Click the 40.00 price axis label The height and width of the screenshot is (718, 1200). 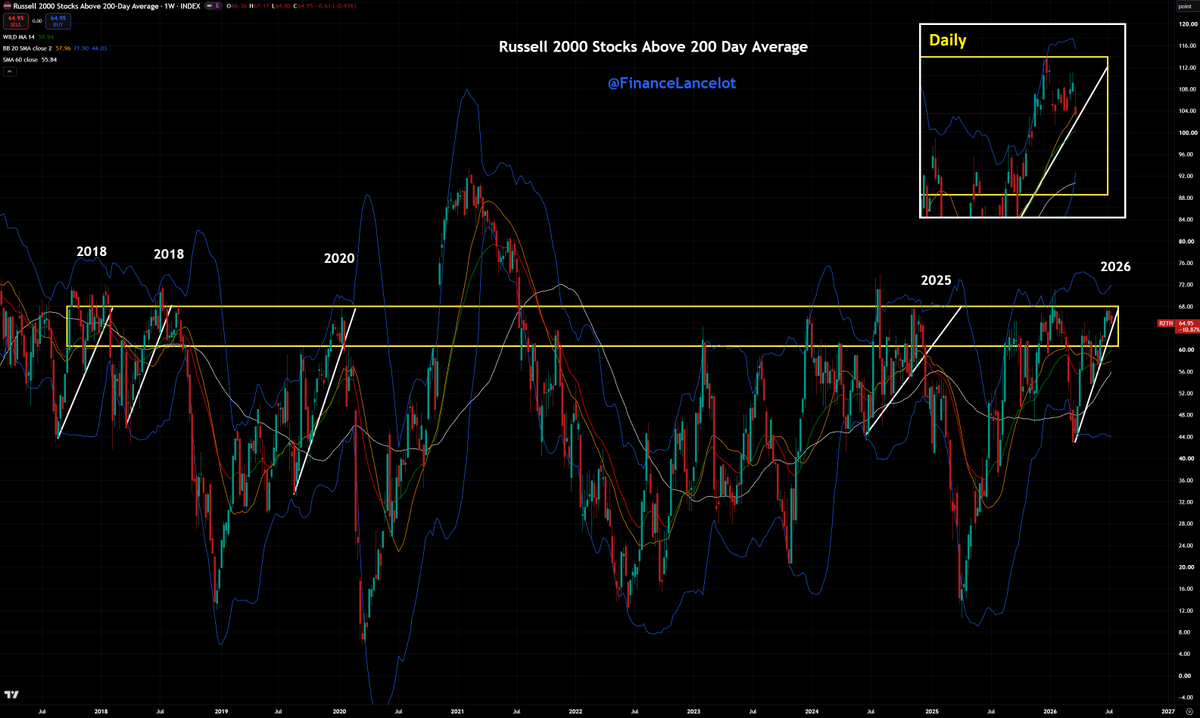[x=1185, y=458]
